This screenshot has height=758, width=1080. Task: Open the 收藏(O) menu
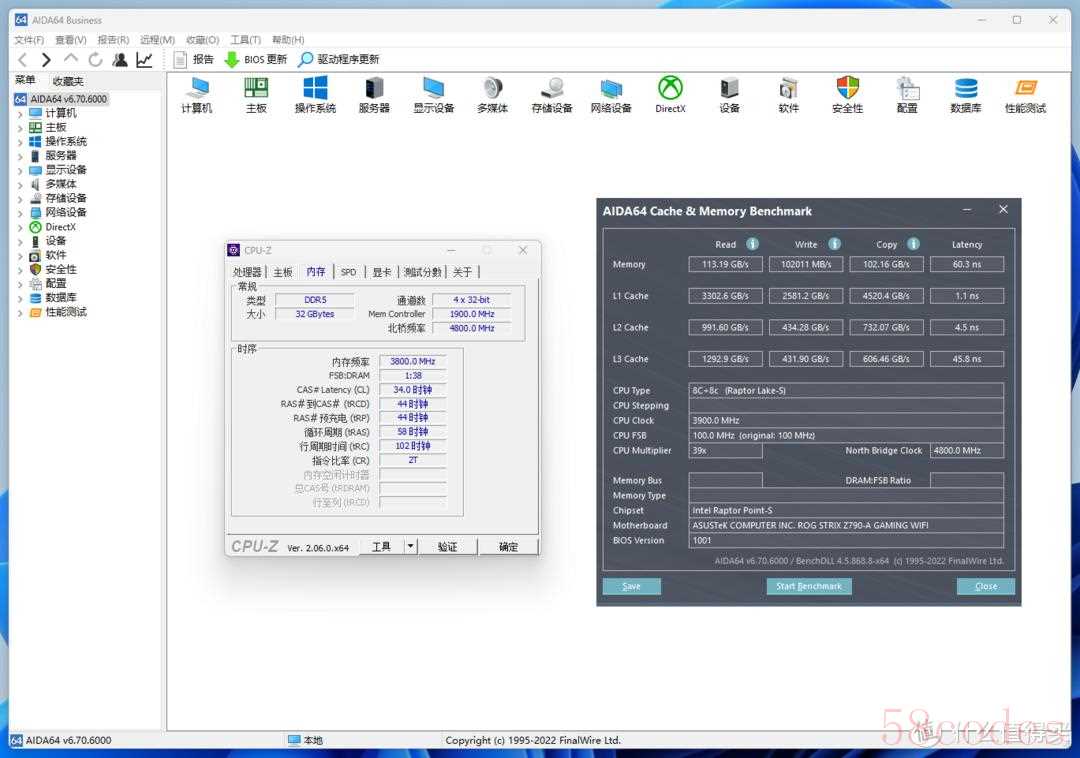point(202,40)
